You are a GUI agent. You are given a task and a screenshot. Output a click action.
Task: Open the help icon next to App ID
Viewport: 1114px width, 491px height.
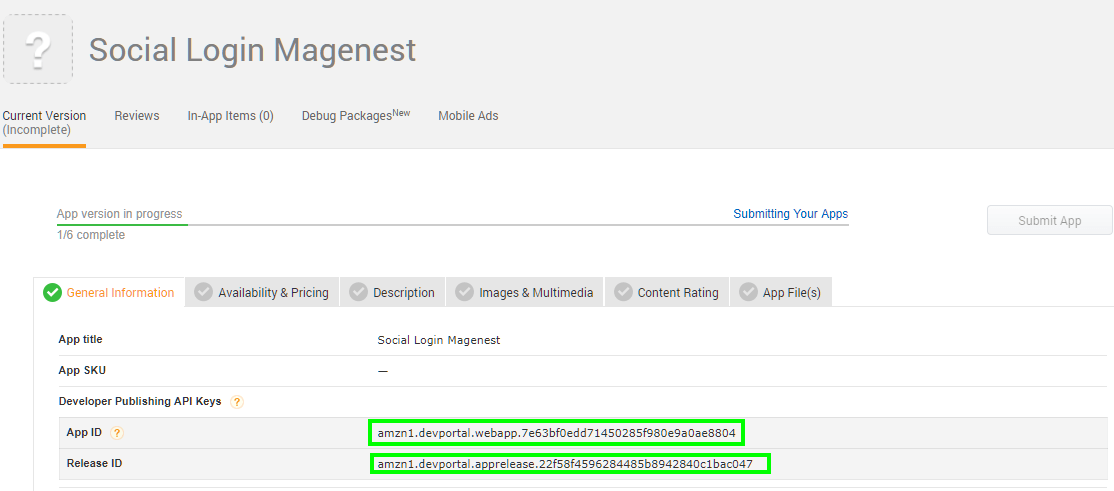(117, 433)
